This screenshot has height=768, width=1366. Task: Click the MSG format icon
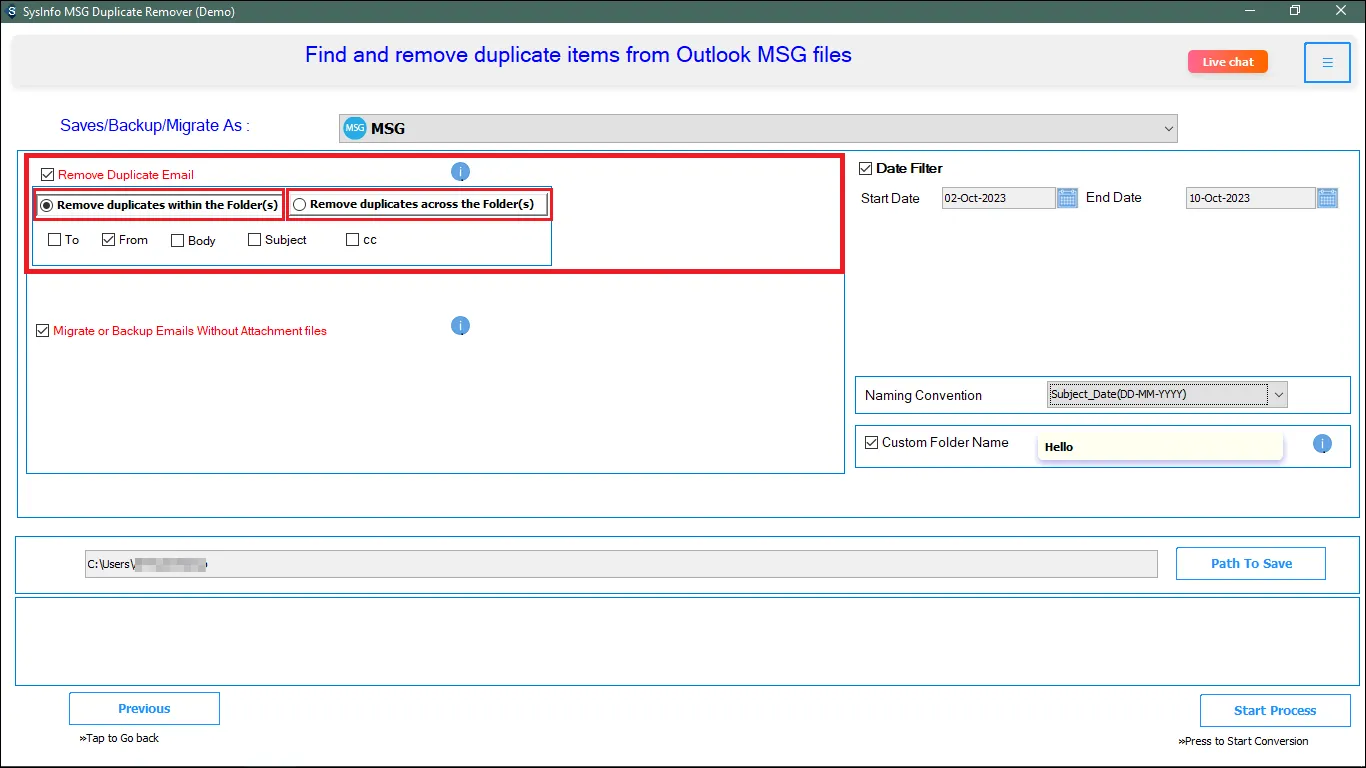tap(355, 129)
